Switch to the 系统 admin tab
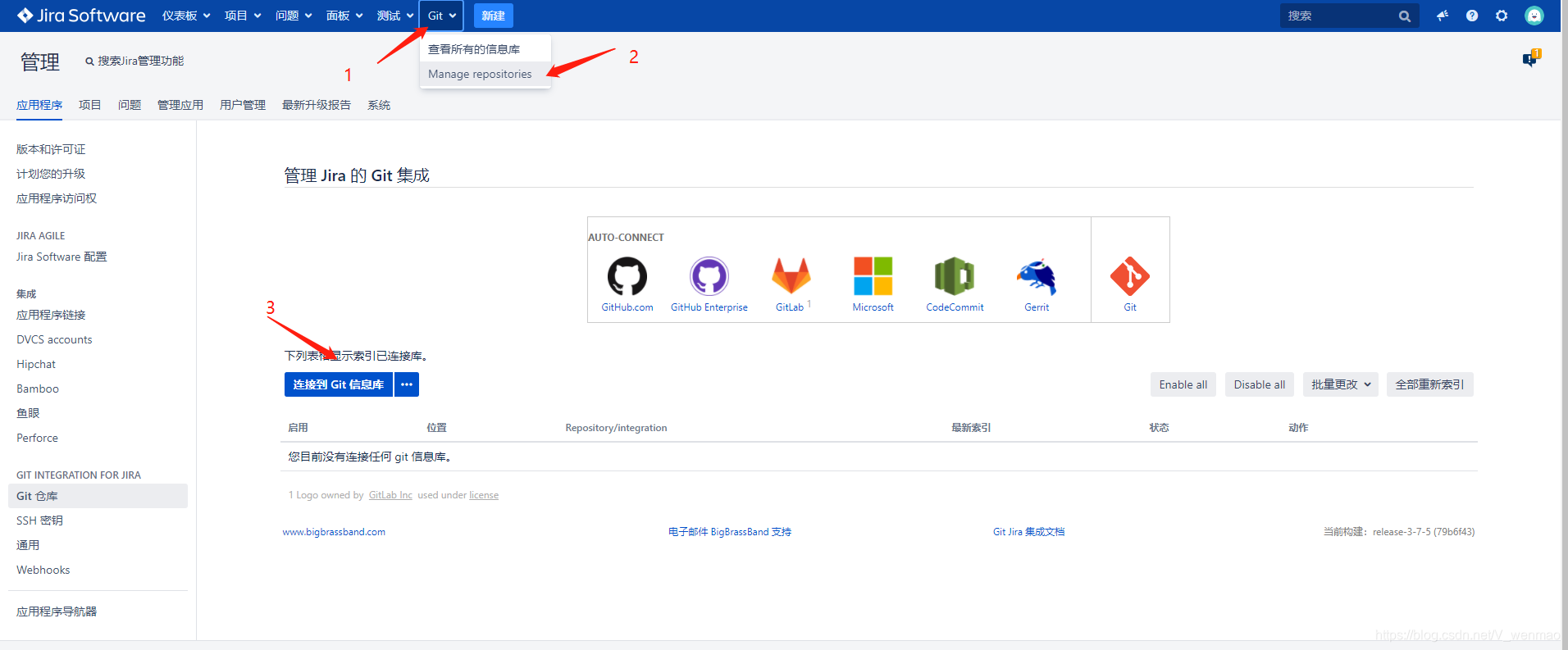The image size is (1568, 650). pos(379,105)
